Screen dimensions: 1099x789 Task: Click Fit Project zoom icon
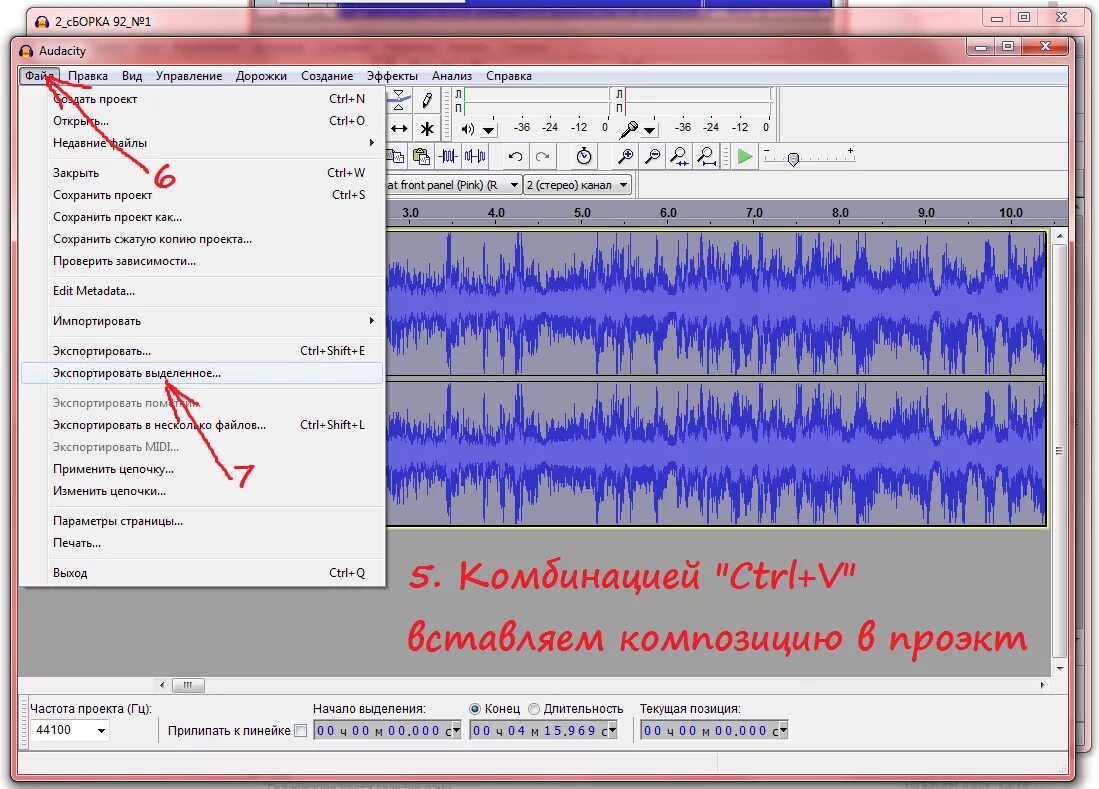coord(706,156)
